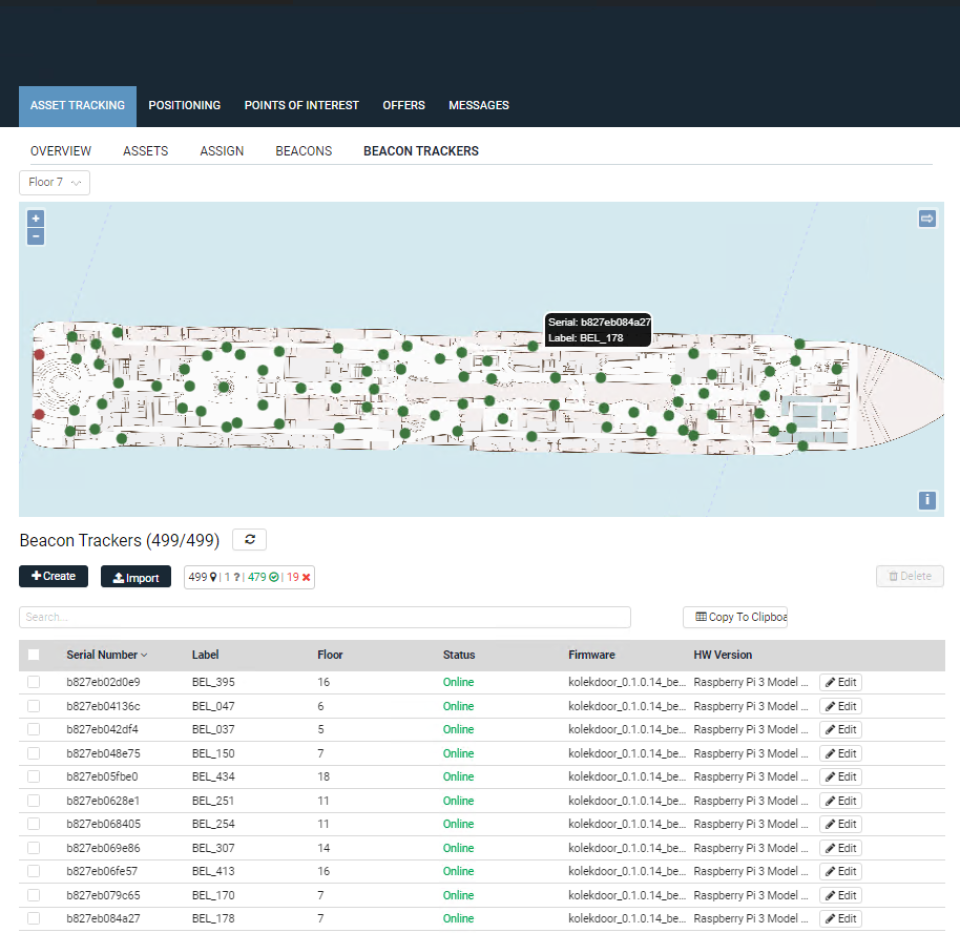The height and width of the screenshot is (933, 960).
Task: Switch to the BEACONS tab
Action: (x=303, y=151)
